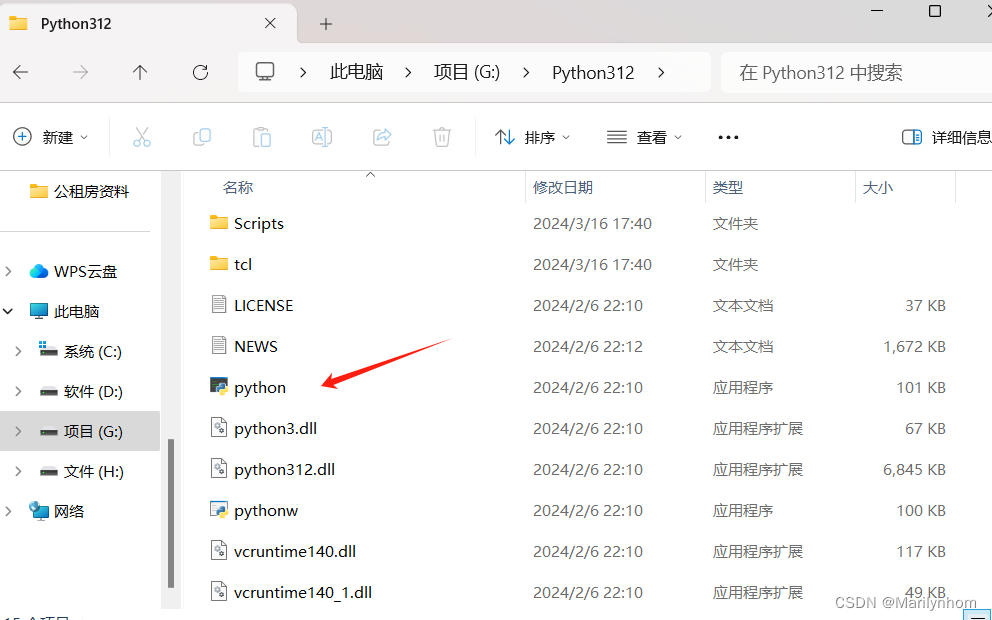This screenshot has width=992, height=620.
Task: Click the 2024/2/6 22:12 date cell
Action: (588, 346)
